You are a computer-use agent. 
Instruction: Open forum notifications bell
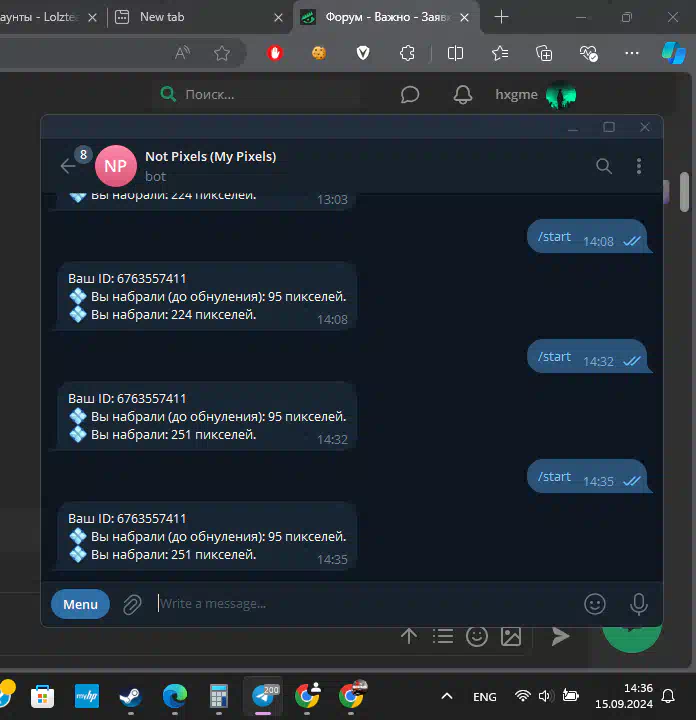click(x=463, y=94)
